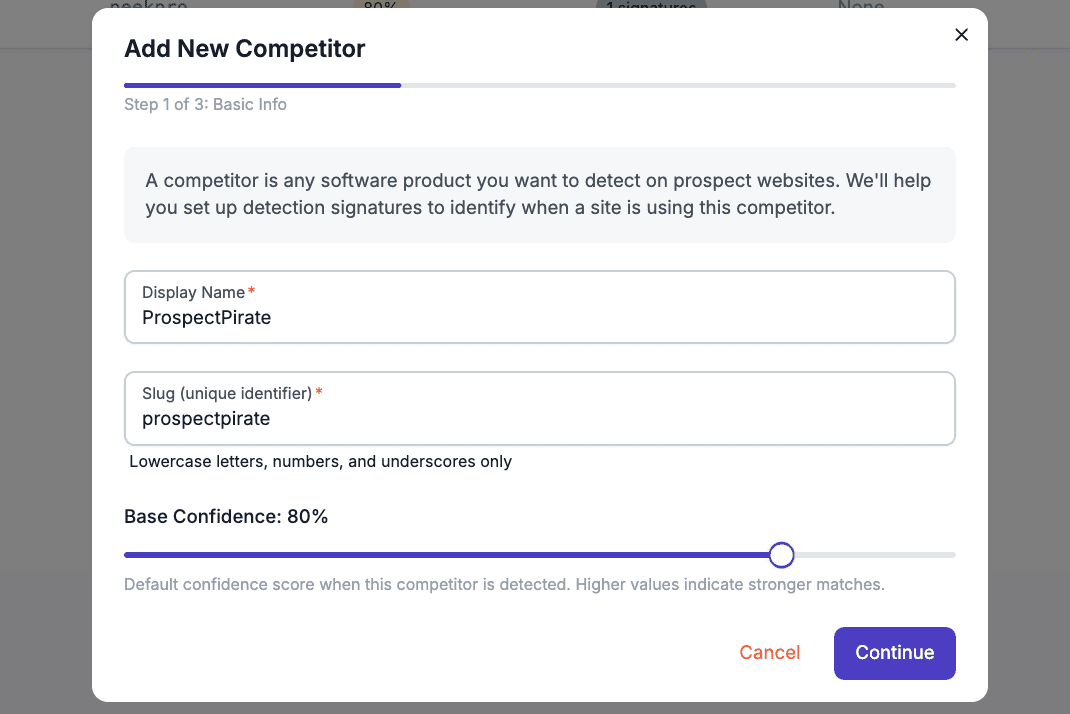Click the lowercase letters helper text
Image resolution: width=1070 pixels, height=714 pixels.
pyautogui.click(x=320, y=461)
